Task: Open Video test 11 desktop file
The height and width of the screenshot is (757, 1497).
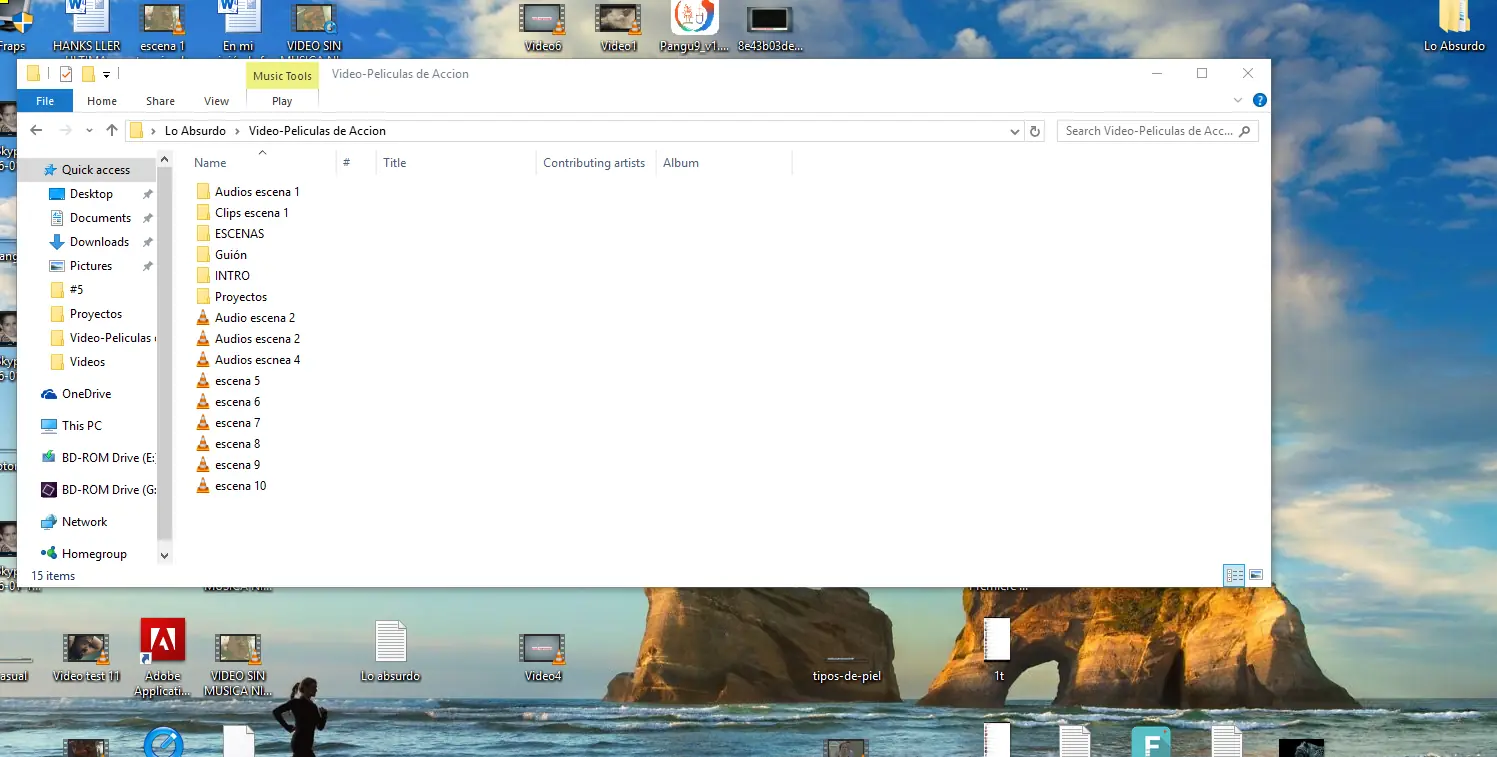Action: pos(86,655)
